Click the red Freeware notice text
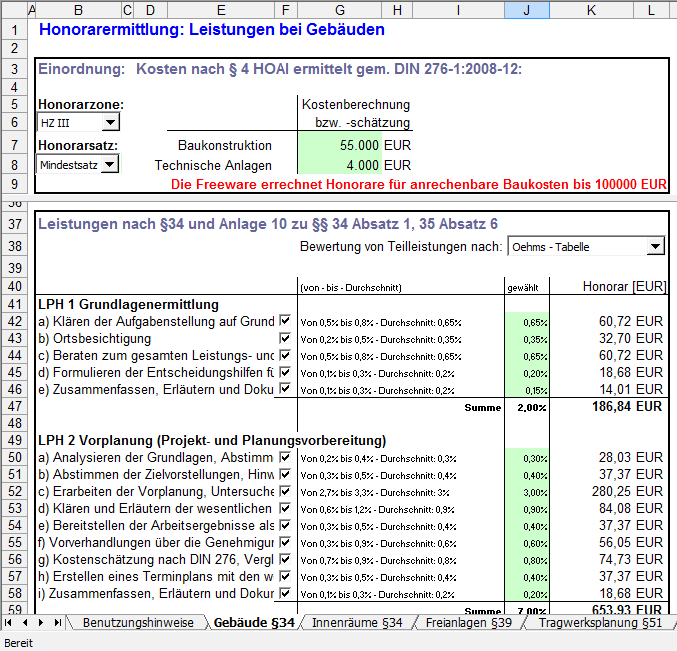The width and height of the screenshot is (677, 651). [419, 184]
